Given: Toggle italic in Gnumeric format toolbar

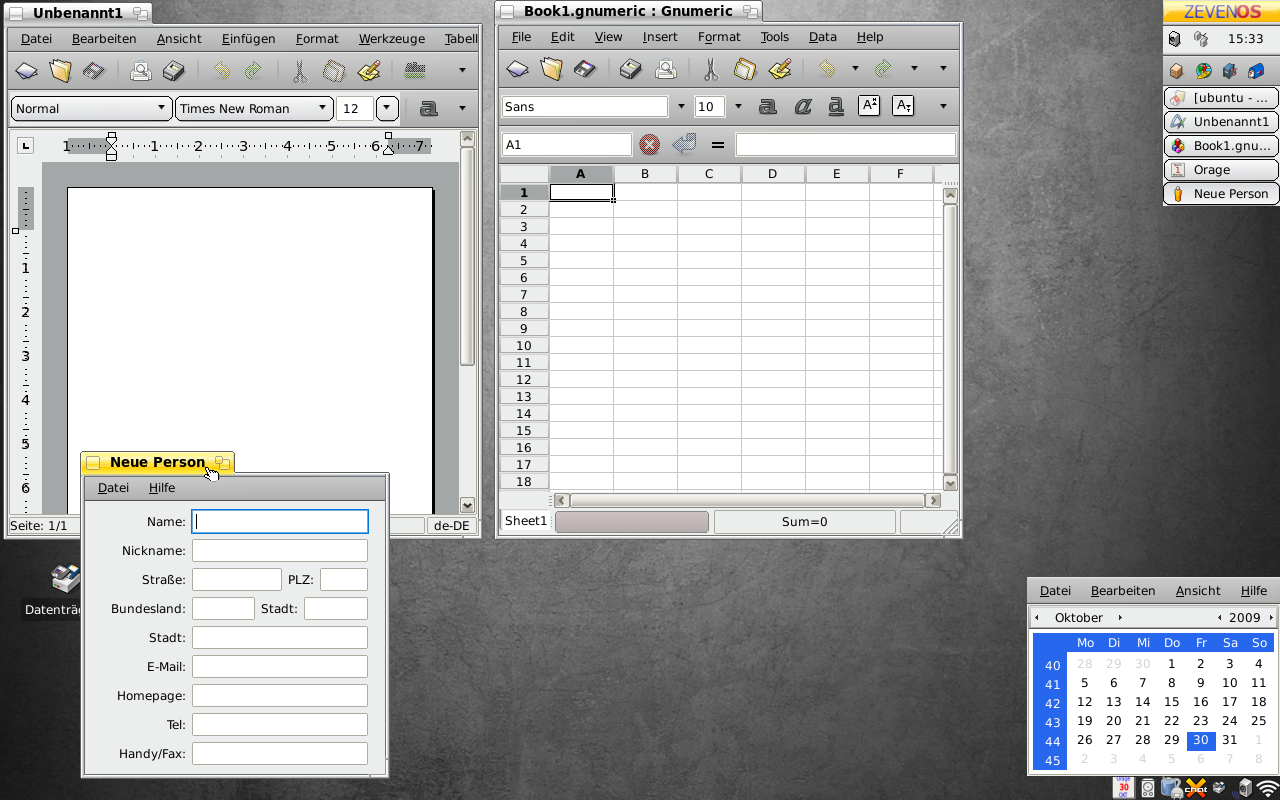Looking at the screenshot, I should 802,107.
